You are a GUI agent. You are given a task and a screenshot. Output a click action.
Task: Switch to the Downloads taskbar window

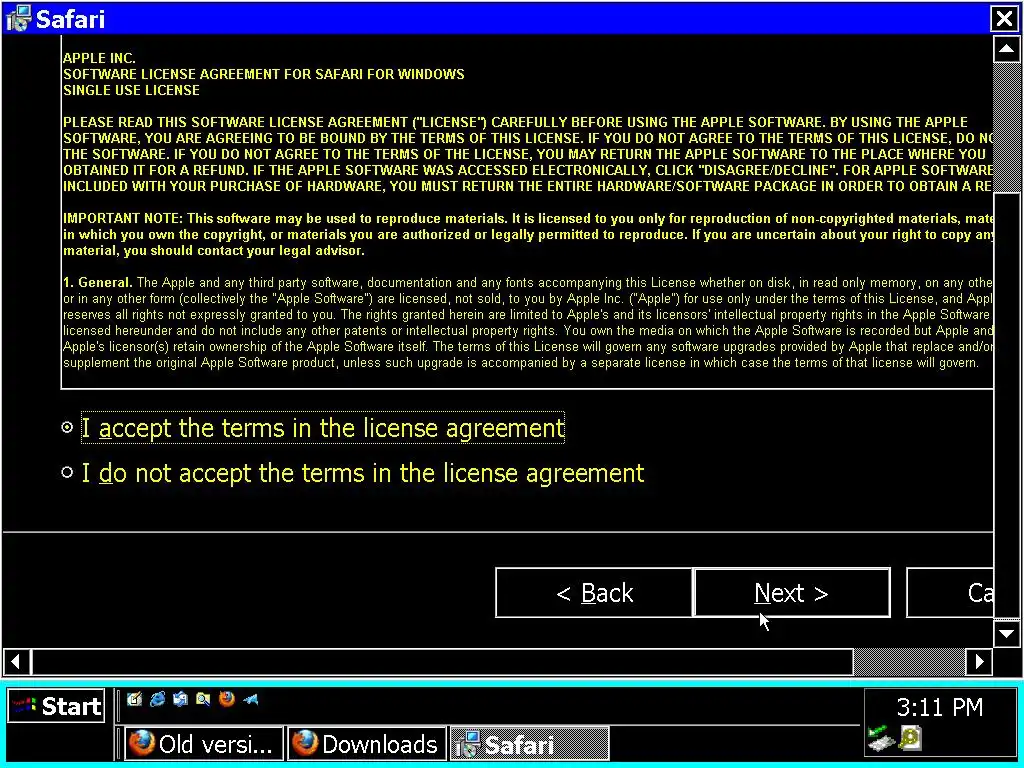pyautogui.click(x=367, y=744)
